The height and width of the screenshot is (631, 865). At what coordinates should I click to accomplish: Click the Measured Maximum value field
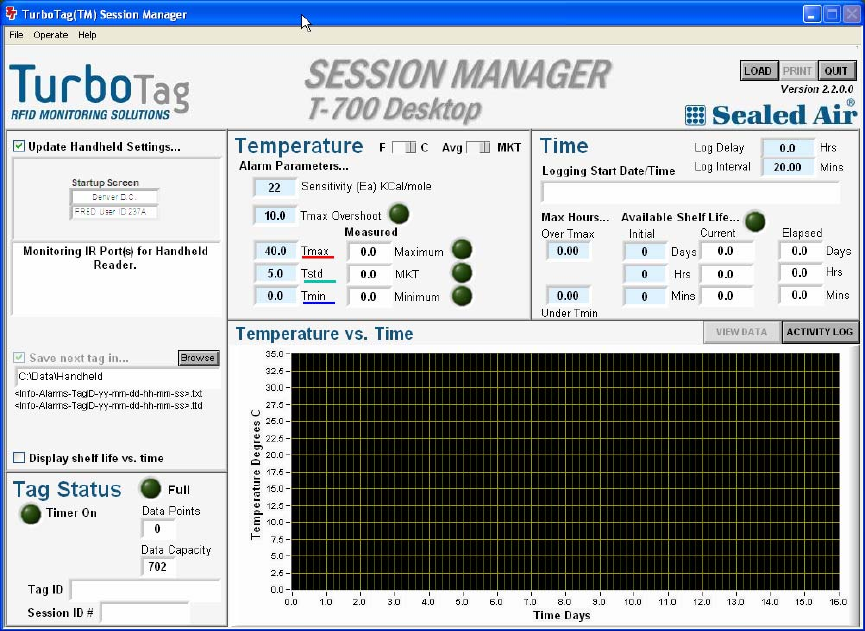point(369,252)
